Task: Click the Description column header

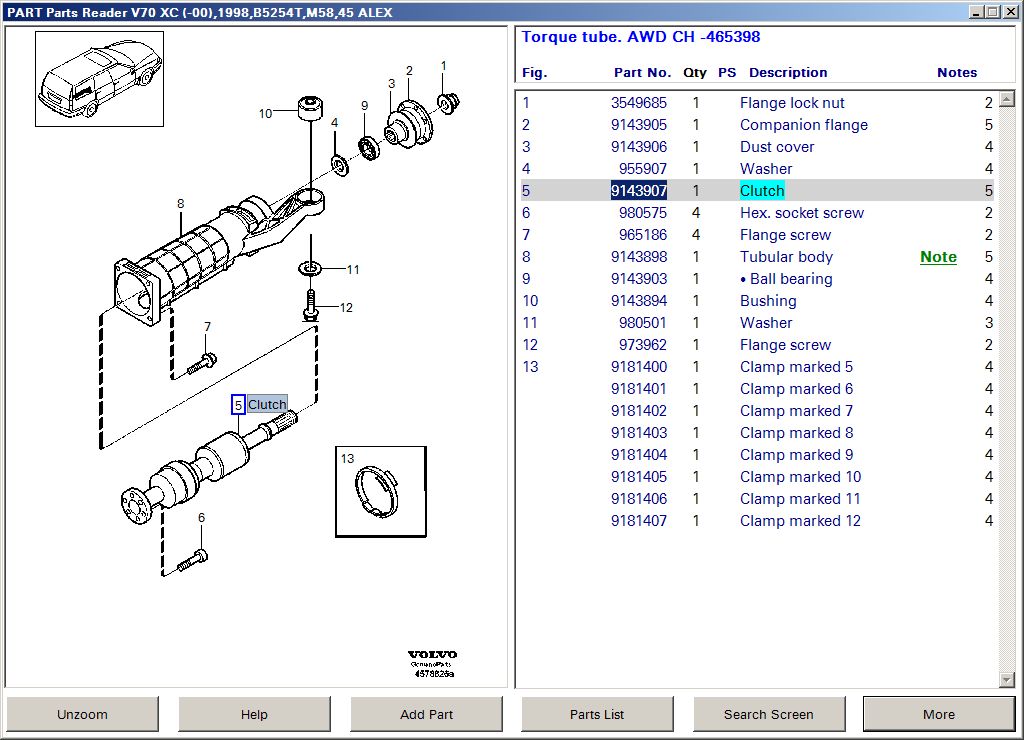Action: tap(788, 72)
